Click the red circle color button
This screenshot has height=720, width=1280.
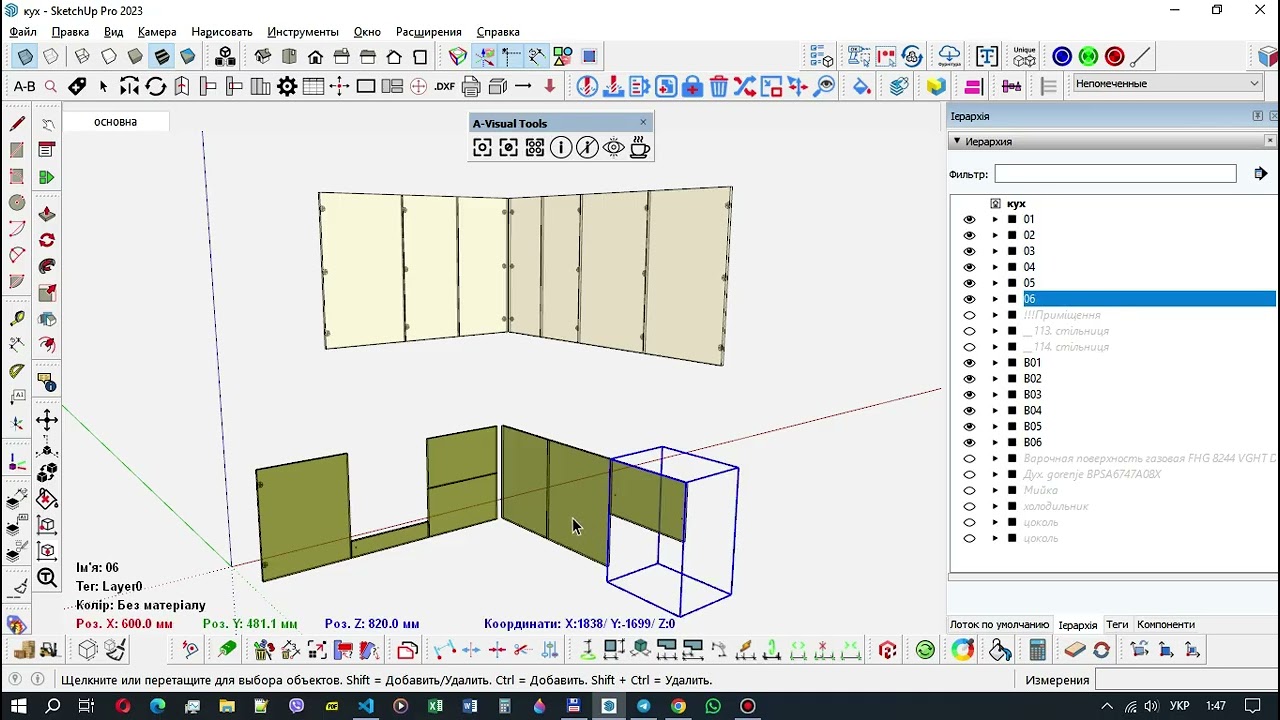coord(1114,57)
